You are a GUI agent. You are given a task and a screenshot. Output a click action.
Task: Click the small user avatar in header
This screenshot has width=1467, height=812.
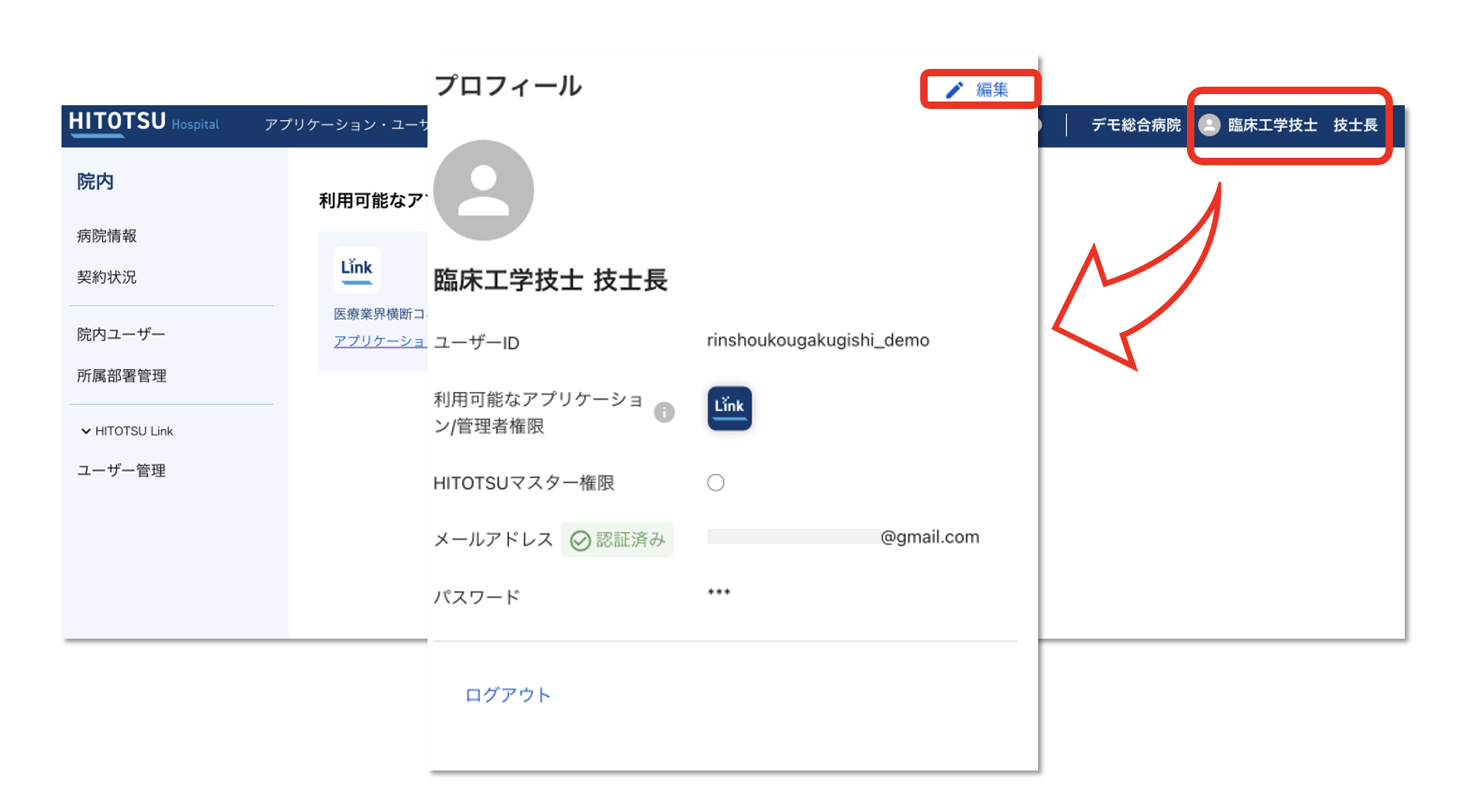pyautogui.click(x=1209, y=125)
